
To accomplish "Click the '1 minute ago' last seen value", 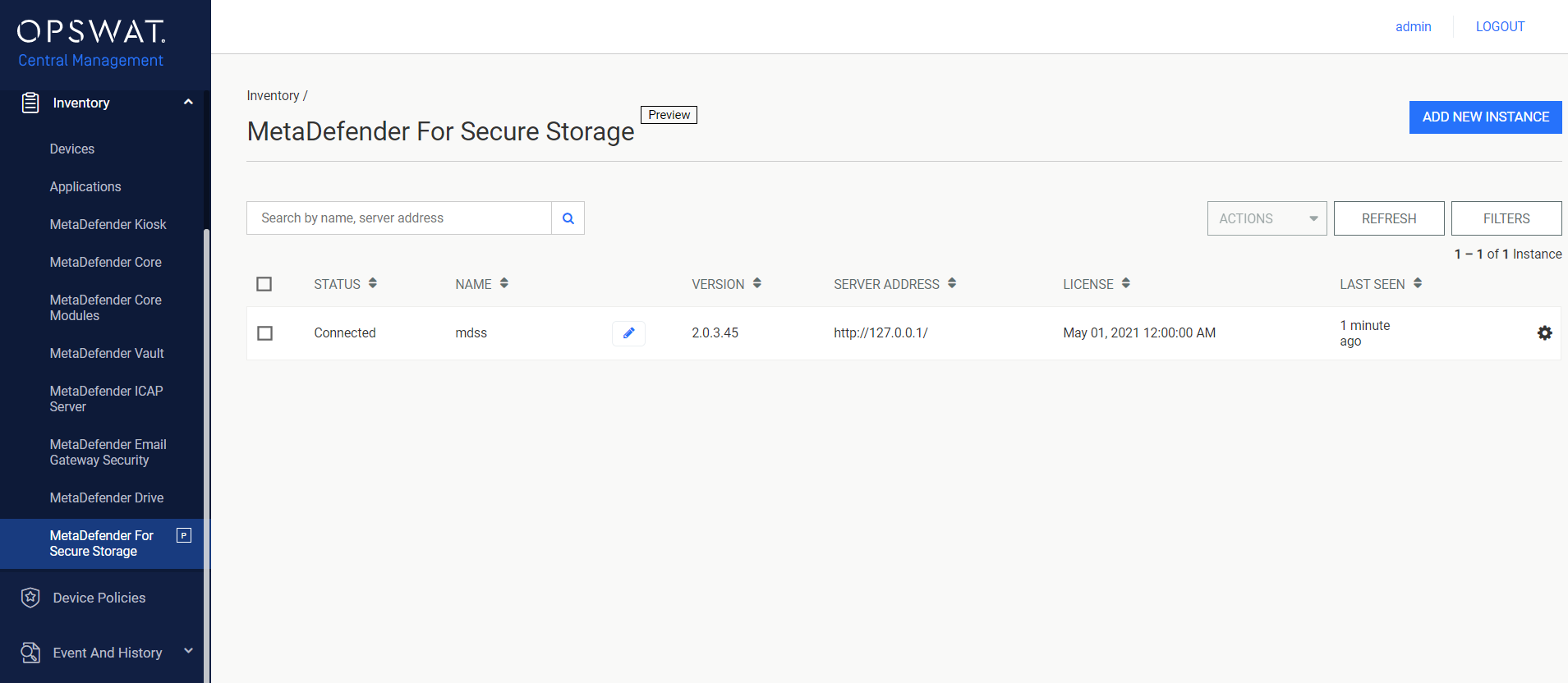I will coord(1365,333).
